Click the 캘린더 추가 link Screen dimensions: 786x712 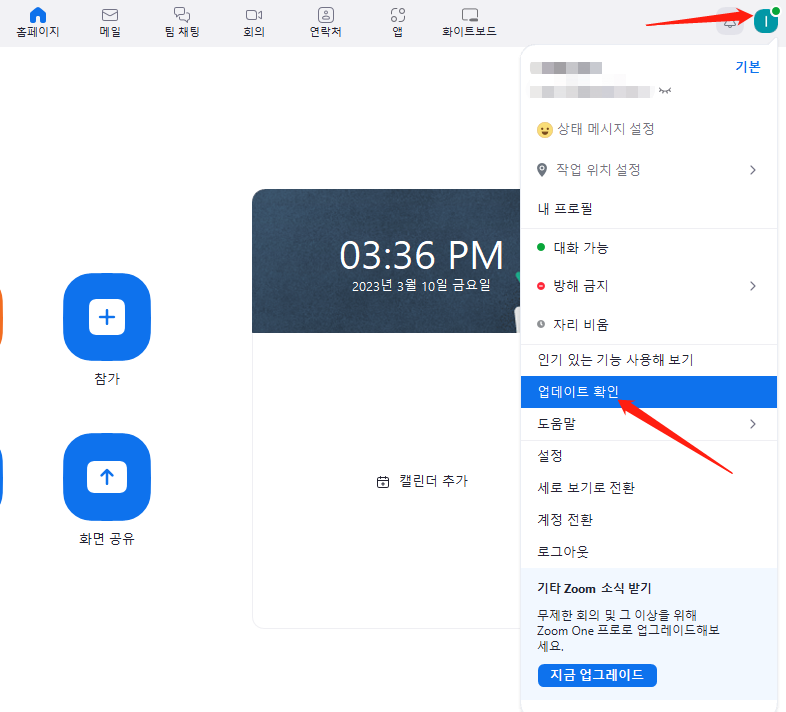click(x=433, y=481)
